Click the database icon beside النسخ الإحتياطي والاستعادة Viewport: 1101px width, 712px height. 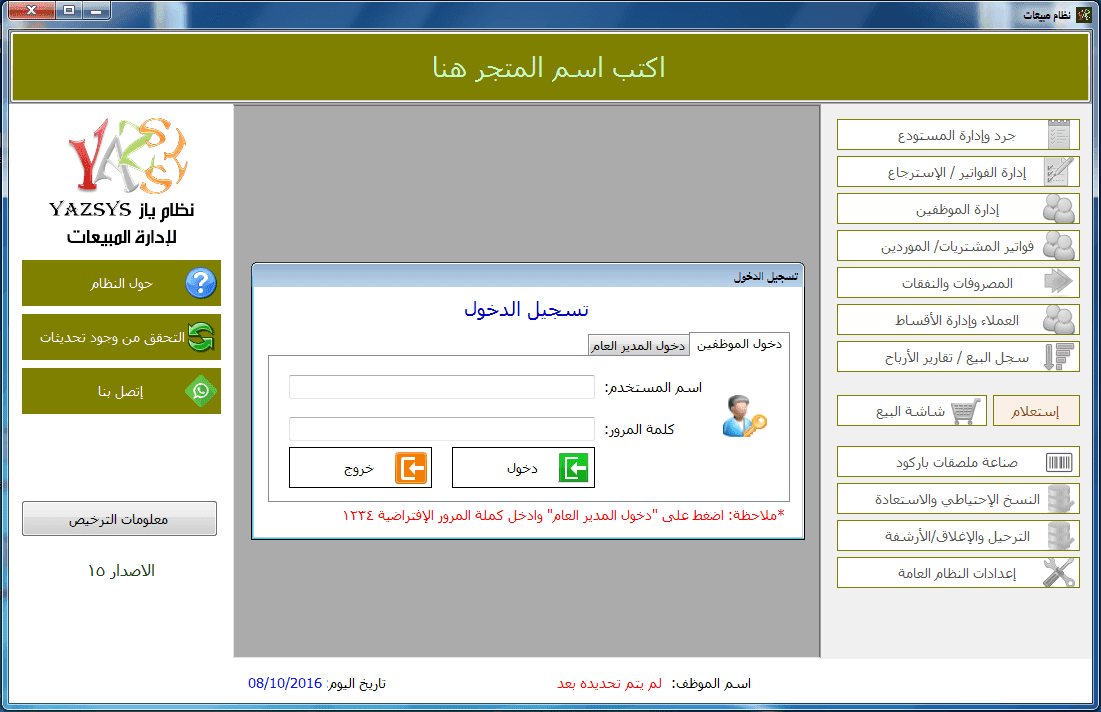(x=1060, y=499)
